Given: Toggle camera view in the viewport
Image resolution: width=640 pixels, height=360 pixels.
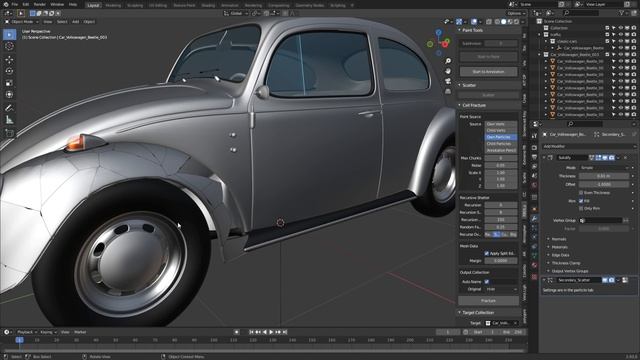Looking at the screenshot, I should 448,81.
